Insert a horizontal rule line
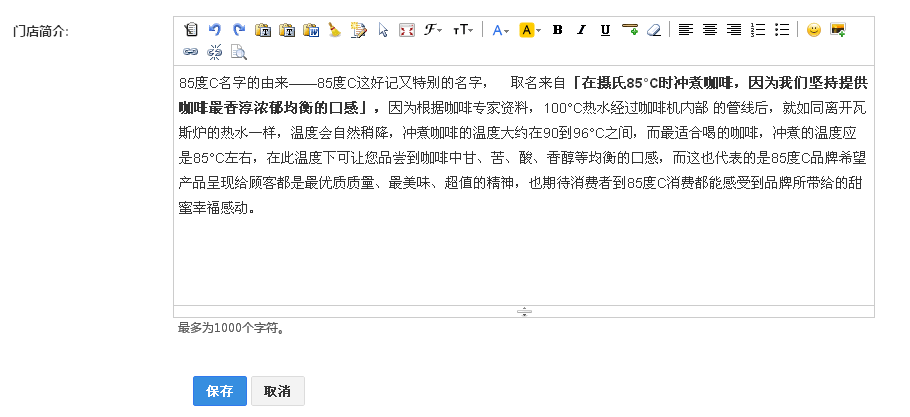 pos(630,30)
